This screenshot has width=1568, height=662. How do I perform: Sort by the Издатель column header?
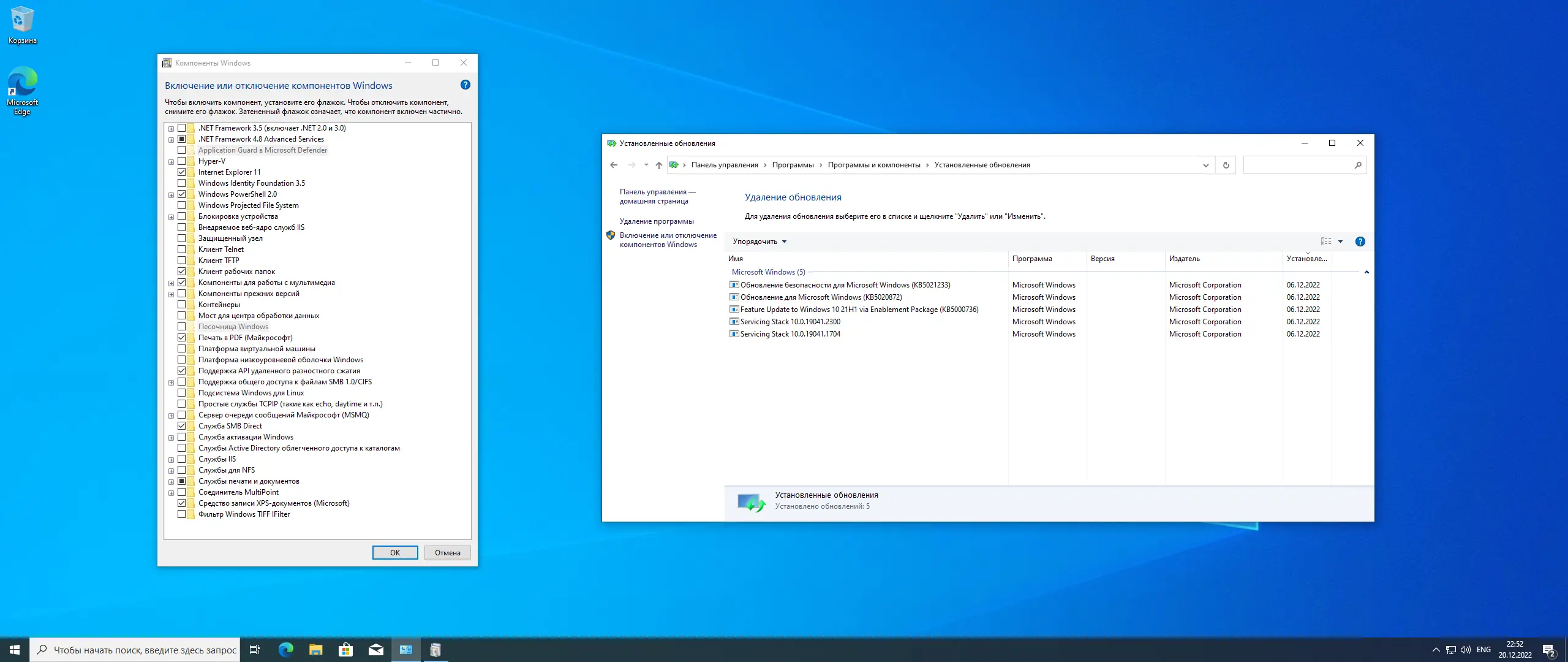(1185, 259)
